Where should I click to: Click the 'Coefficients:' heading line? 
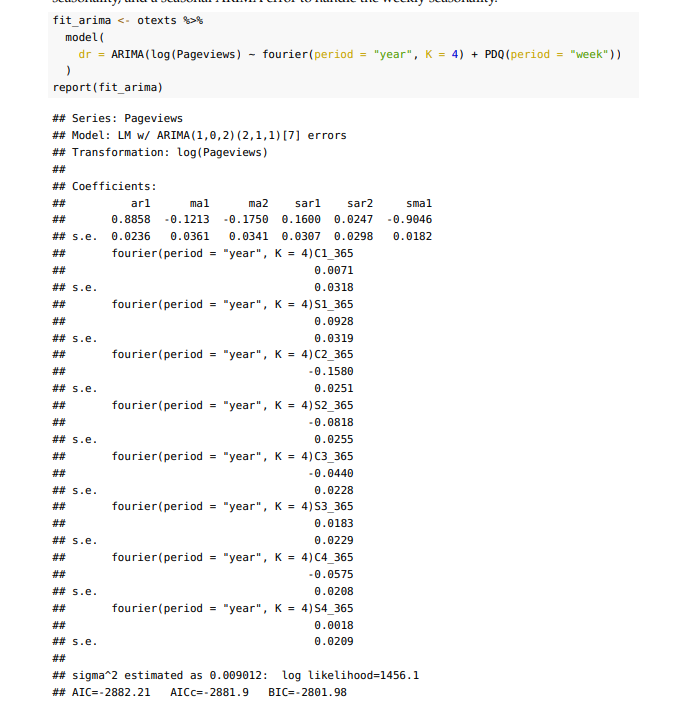115,187
